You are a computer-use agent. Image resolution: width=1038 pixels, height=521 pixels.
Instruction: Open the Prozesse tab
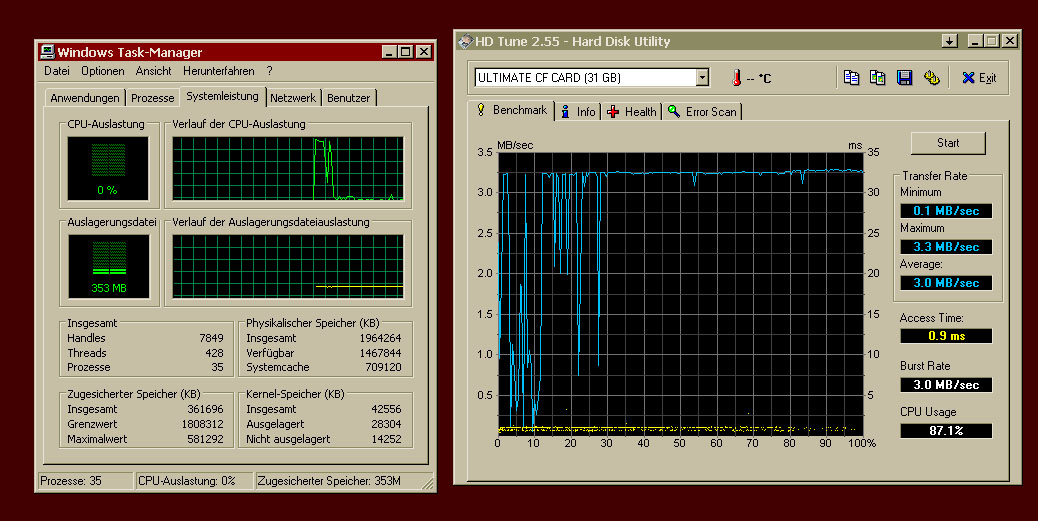coord(152,98)
